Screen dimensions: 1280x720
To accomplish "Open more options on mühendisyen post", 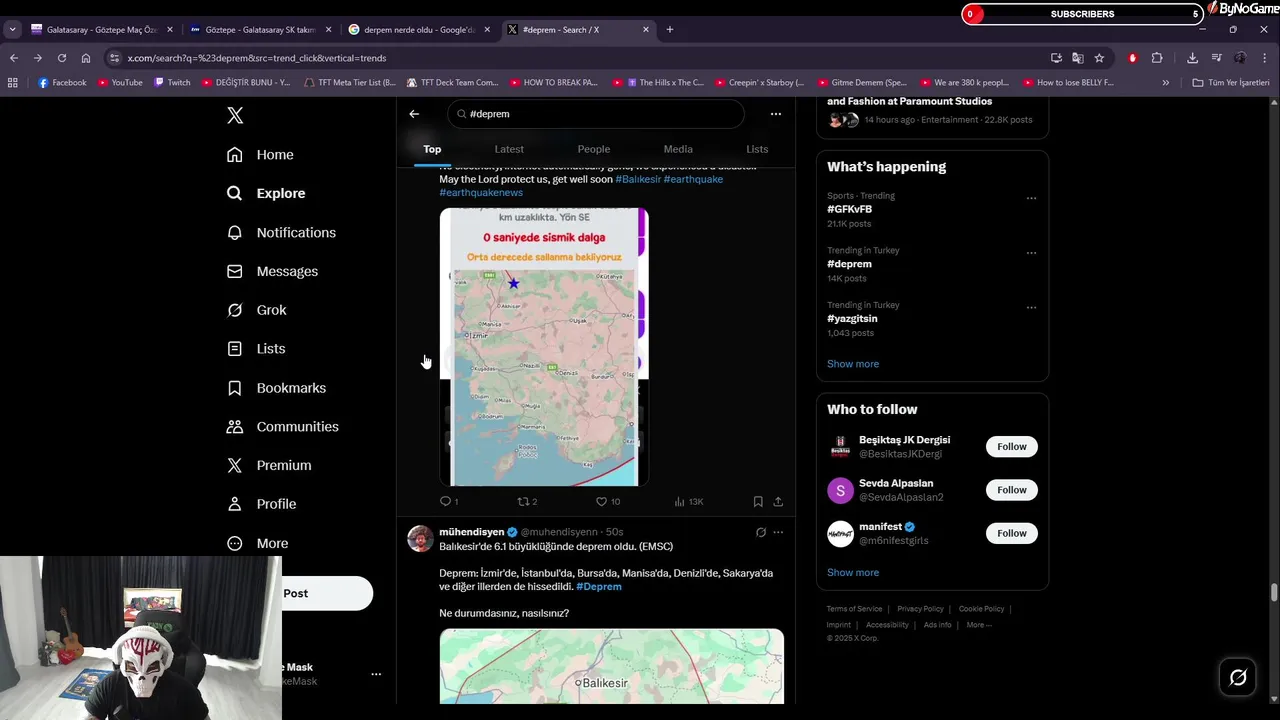I will point(778,532).
